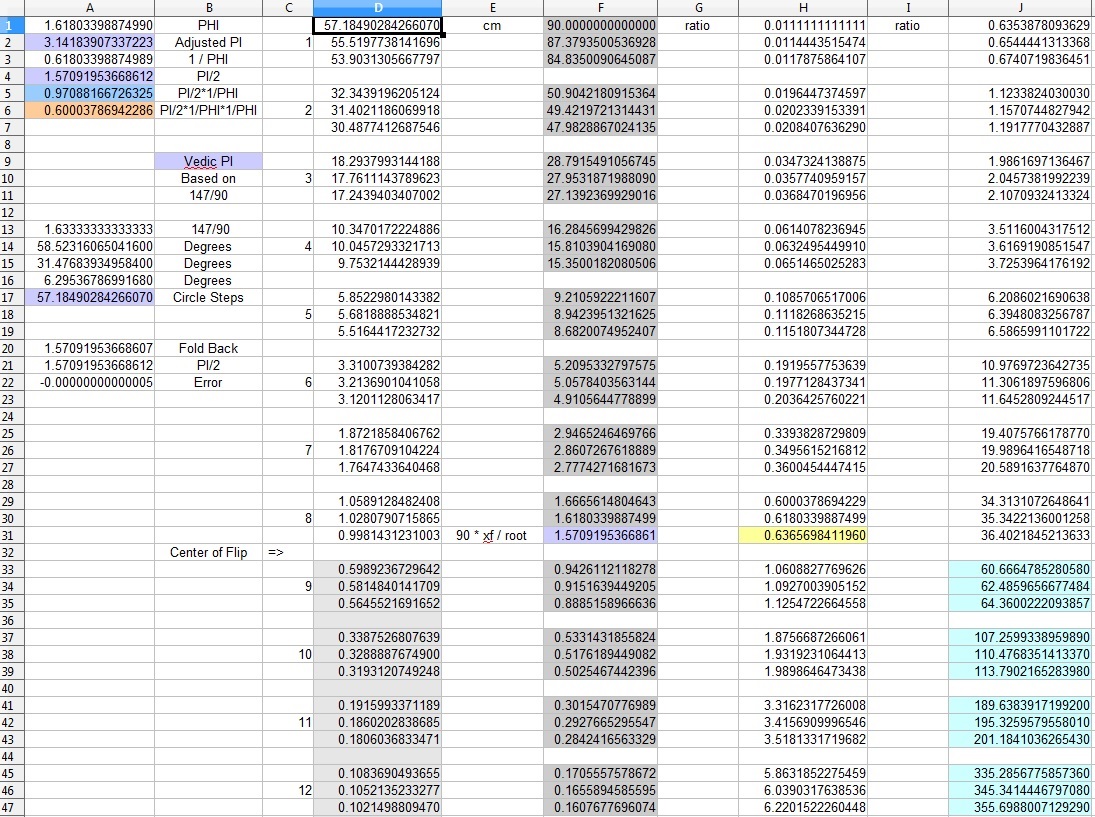Select column header D
Image resolution: width=1095 pixels, height=817 pixels.
coord(378,8)
